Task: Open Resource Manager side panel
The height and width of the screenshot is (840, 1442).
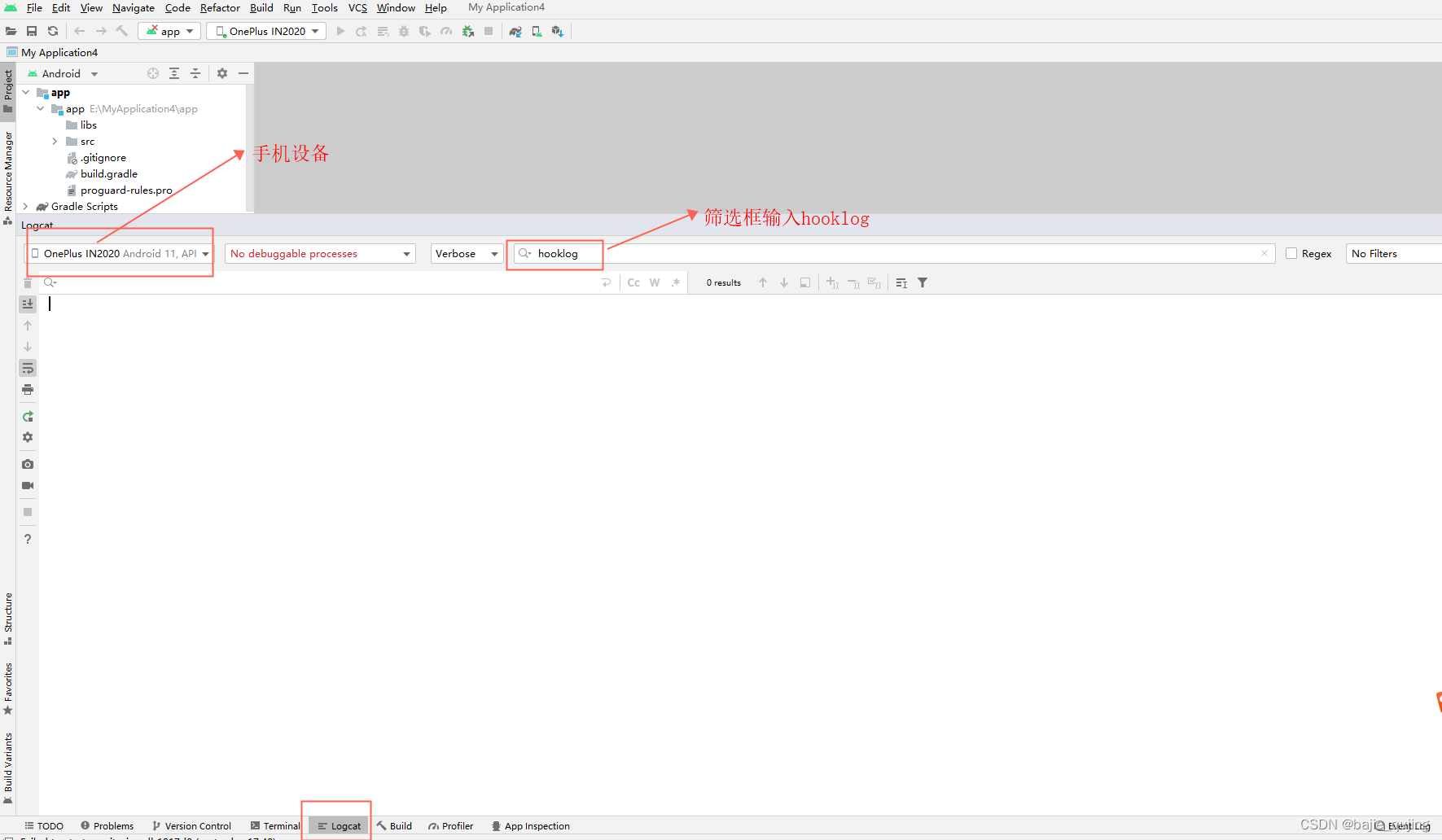Action: coord(8,177)
